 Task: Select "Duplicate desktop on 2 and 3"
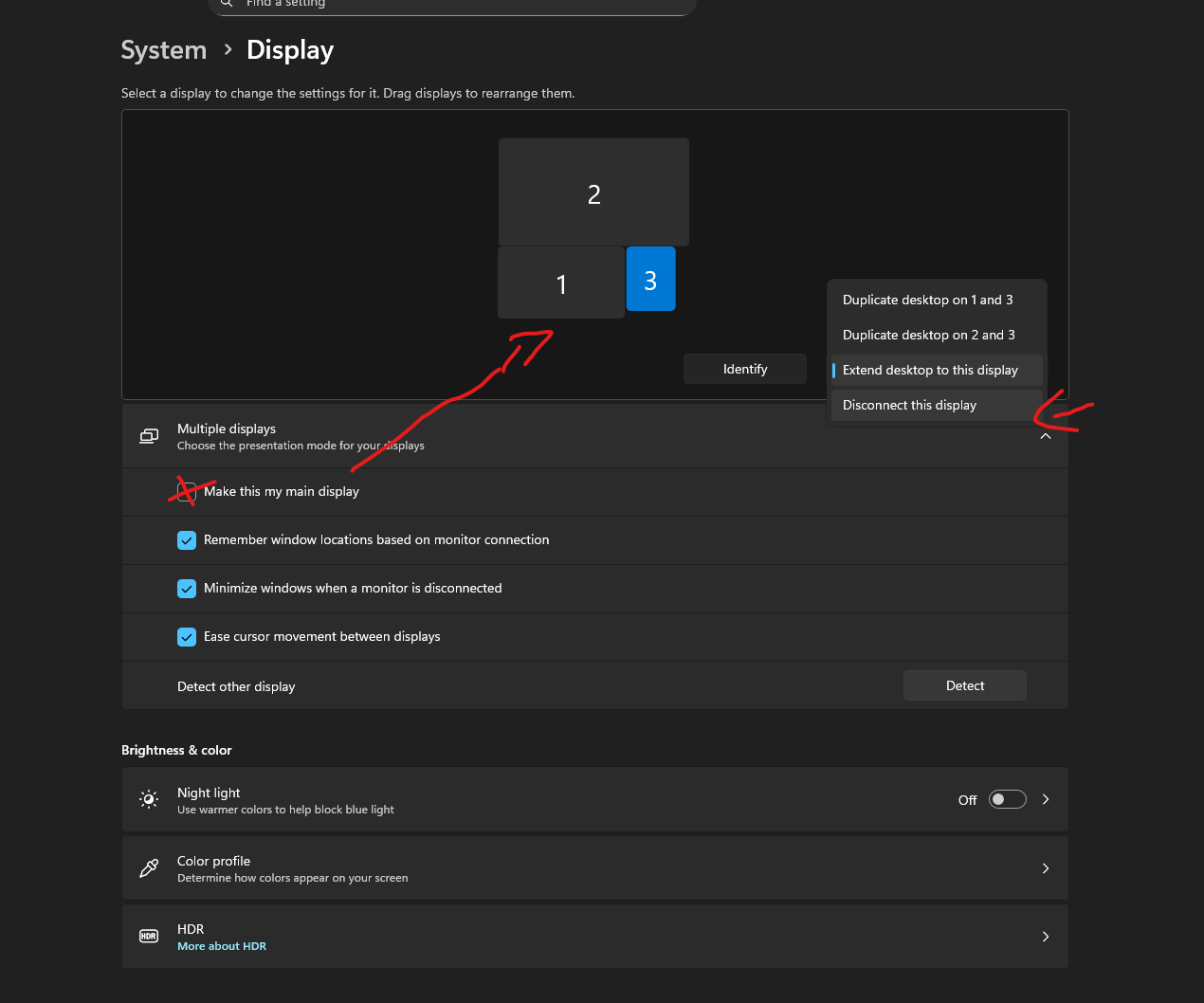pyautogui.click(x=927, y=335)
